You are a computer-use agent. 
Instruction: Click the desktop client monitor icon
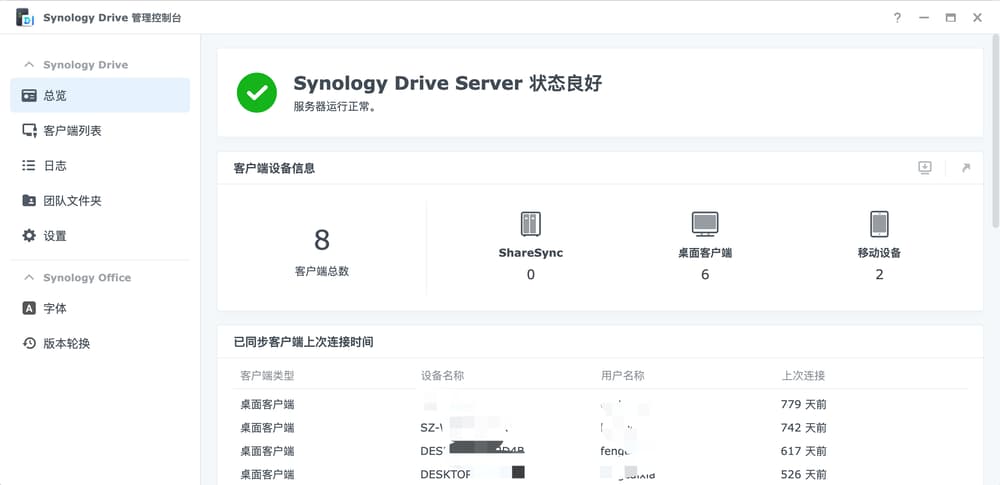(x=705, y=223)
